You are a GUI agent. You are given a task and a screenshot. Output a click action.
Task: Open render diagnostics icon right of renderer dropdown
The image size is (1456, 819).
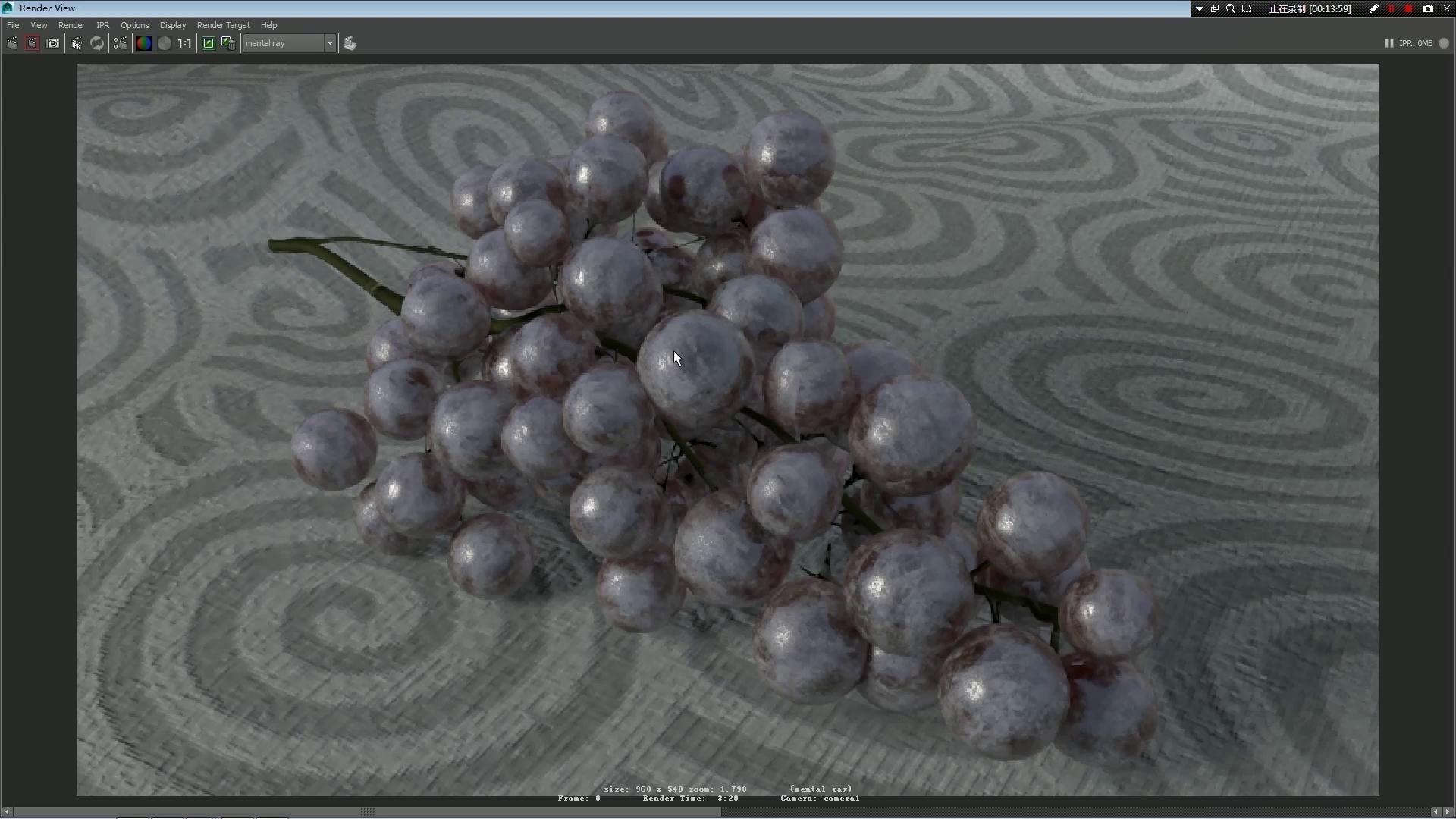pyautogui.click(x=350, y=43)
